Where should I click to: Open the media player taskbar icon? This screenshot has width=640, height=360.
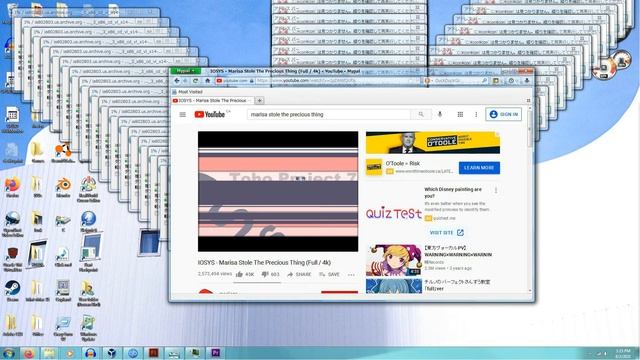(70, 353)
